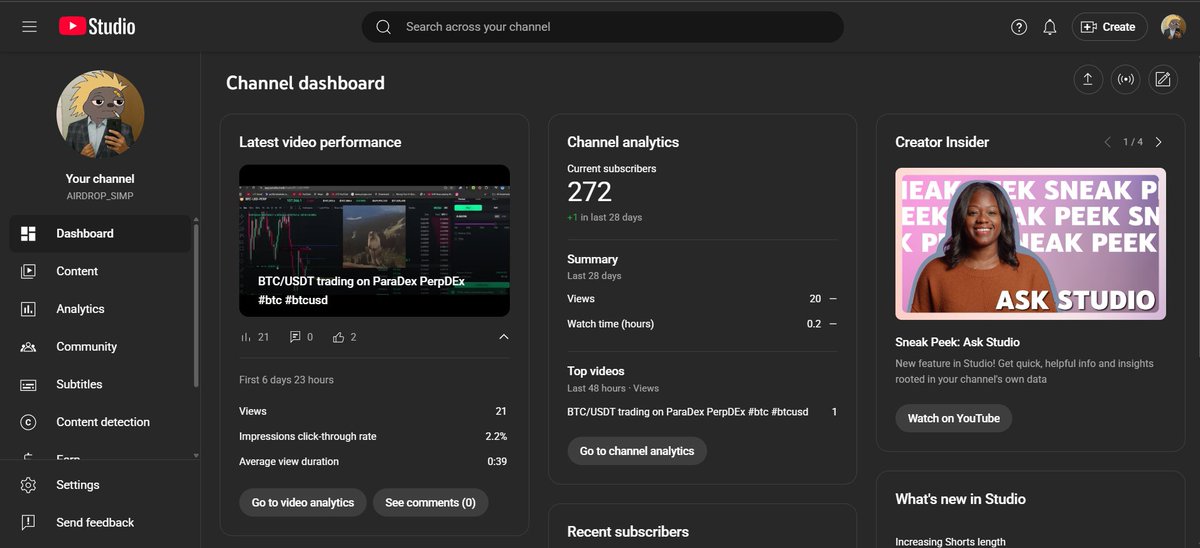Click the current subscribers count 272

(589, 192)
